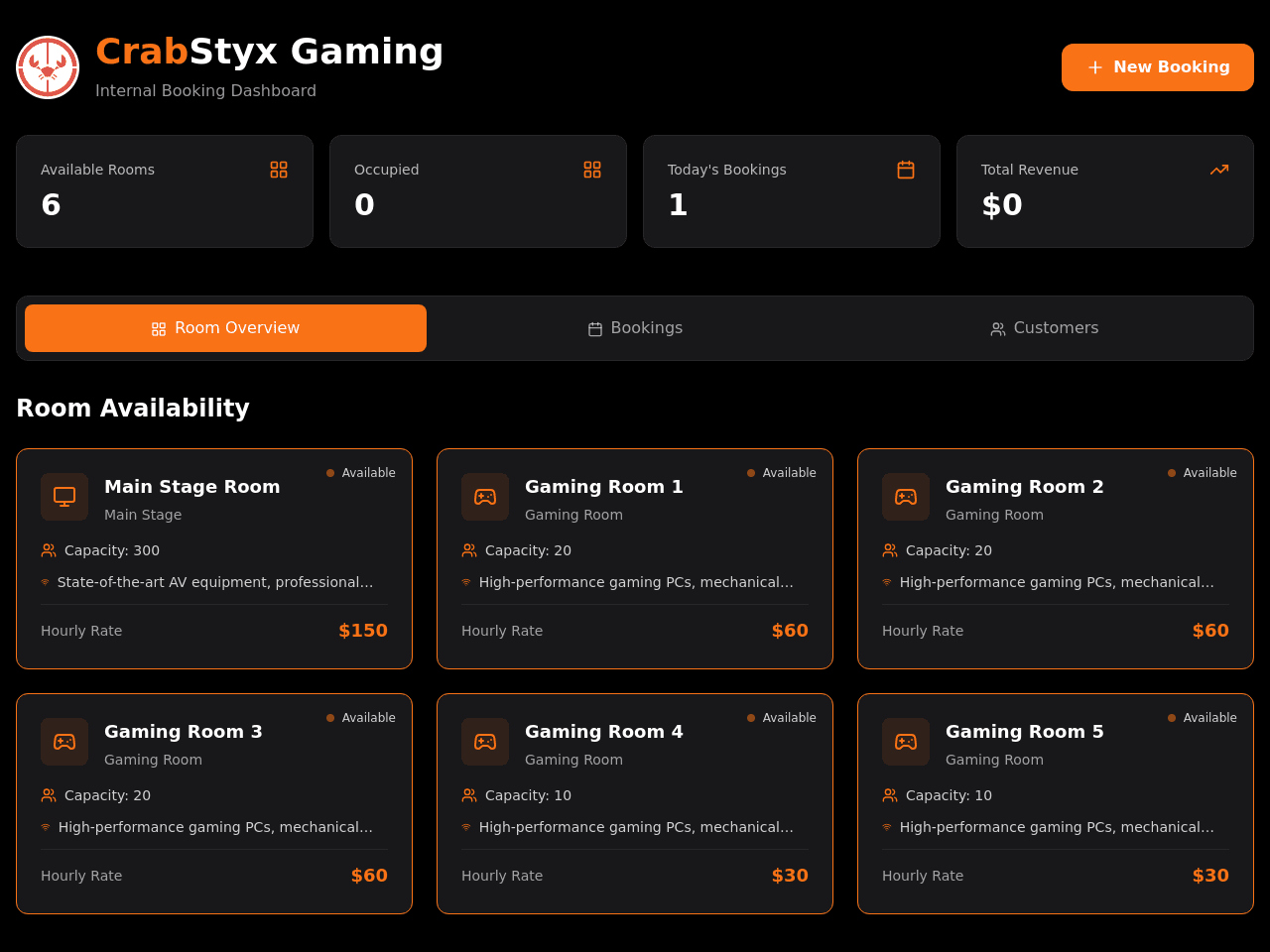Screen dimensions: 1270x952
Task: Click capacity people icon in Gaming Room 2
Action: pyautogui.click(x=890, y=550)
